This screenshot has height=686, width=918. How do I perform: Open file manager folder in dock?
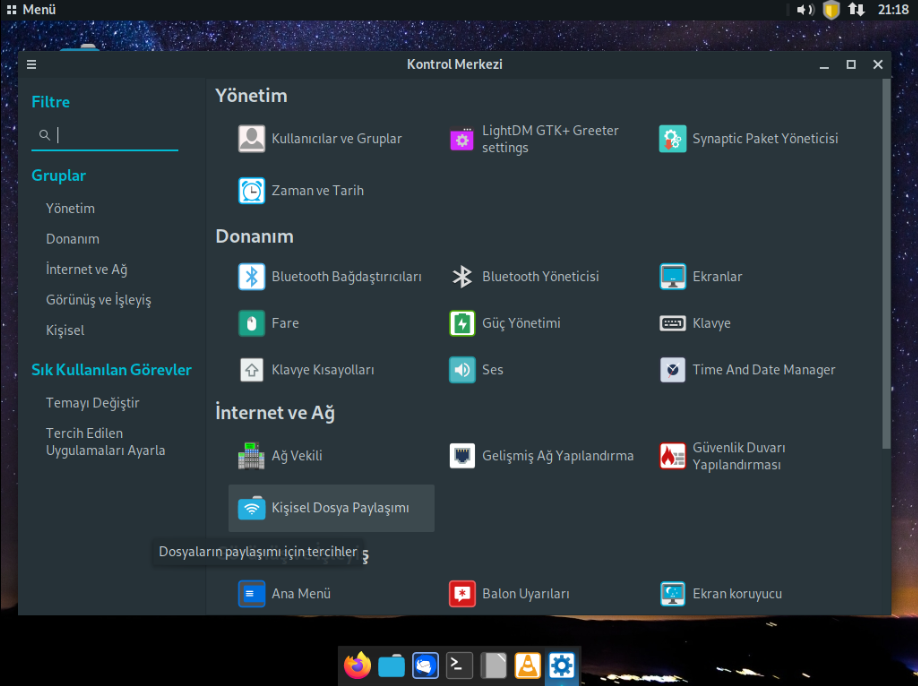click(391, 666)
